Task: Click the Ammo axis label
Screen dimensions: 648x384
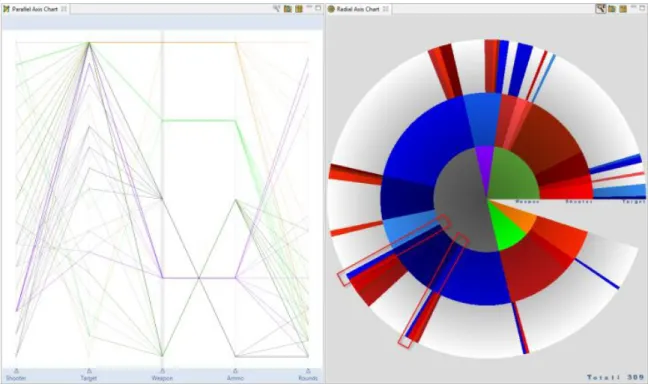Action: [235, 378]
